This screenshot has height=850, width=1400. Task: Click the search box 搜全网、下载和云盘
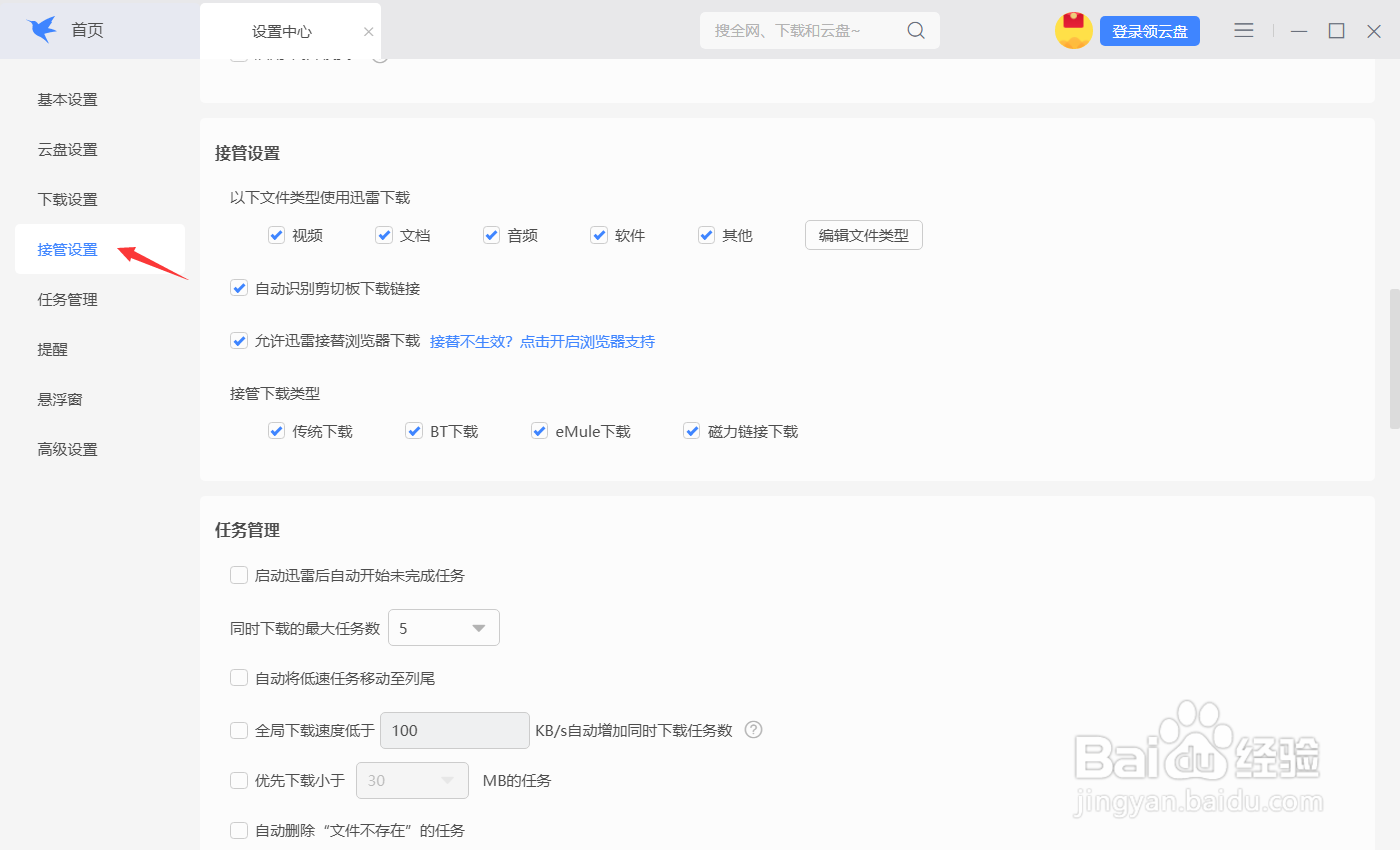[x=820, y=31]
